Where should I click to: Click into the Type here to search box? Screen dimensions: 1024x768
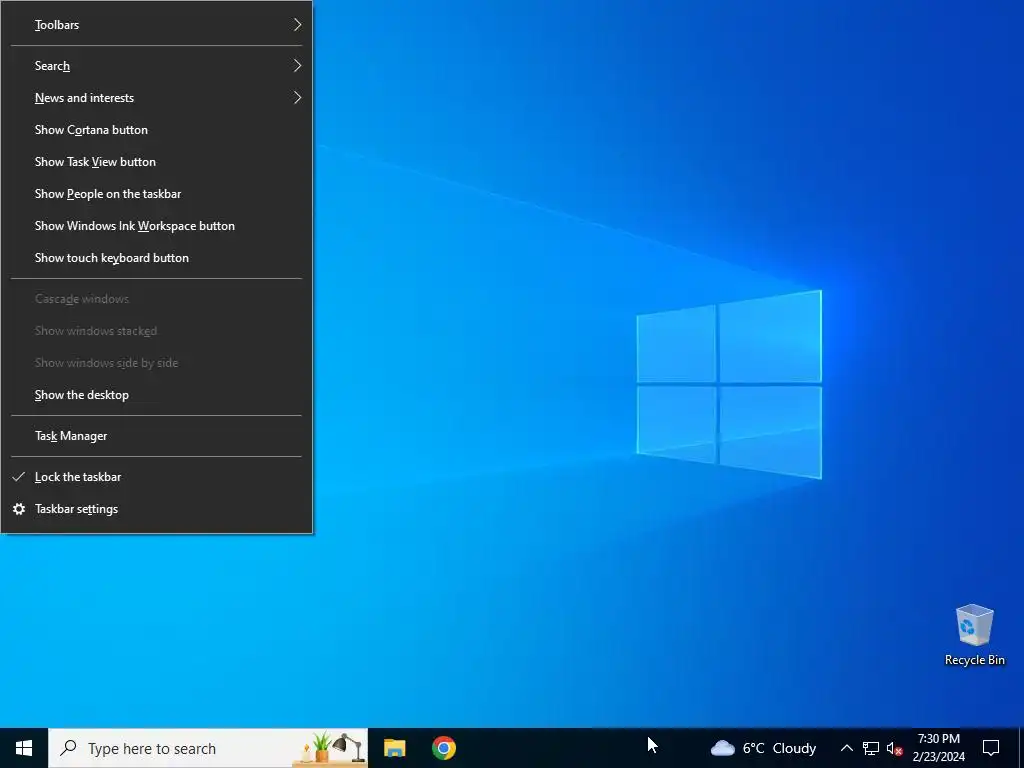coord(208,748)
